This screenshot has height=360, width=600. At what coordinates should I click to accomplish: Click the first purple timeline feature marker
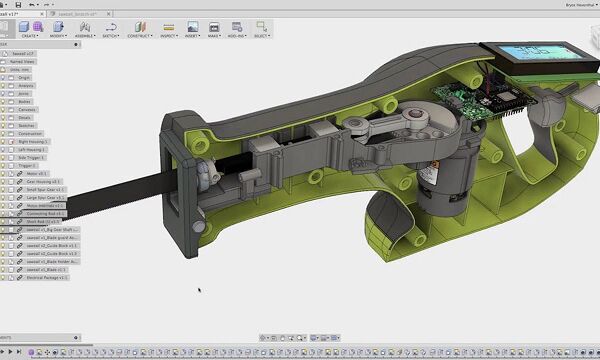tap(31, 352)
